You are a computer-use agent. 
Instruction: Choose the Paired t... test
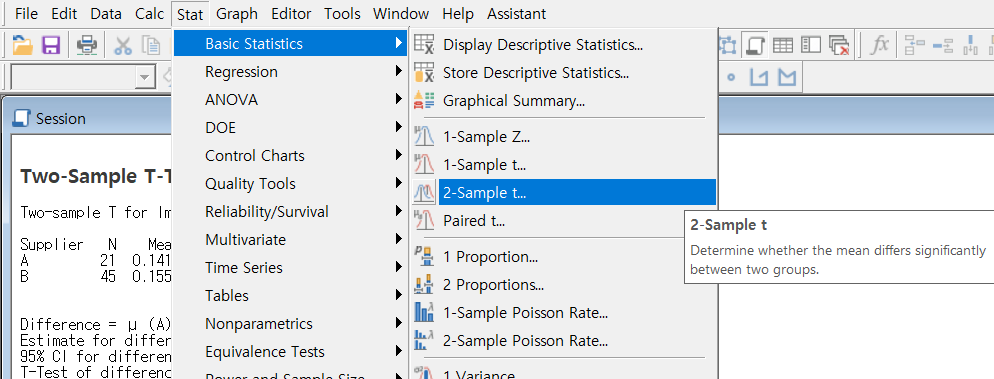pyautogui.click(x=563, y=221)
